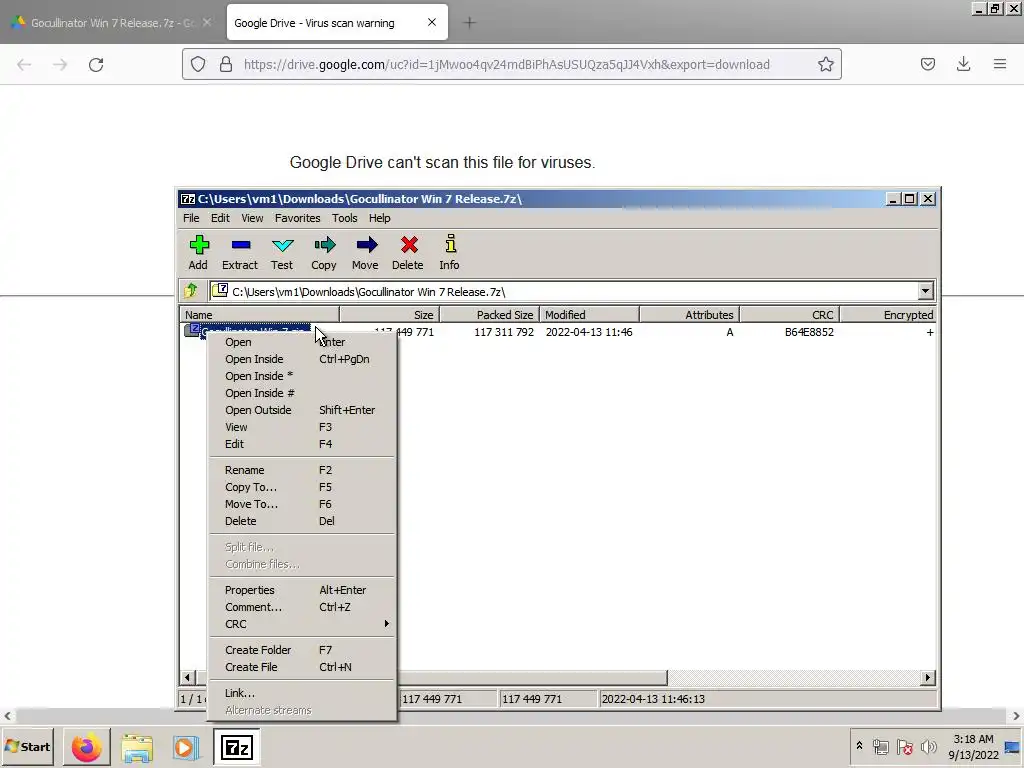The image size is (1024, 768).
Task: Open Firefox from the taskbar
Action: (86, 747)
